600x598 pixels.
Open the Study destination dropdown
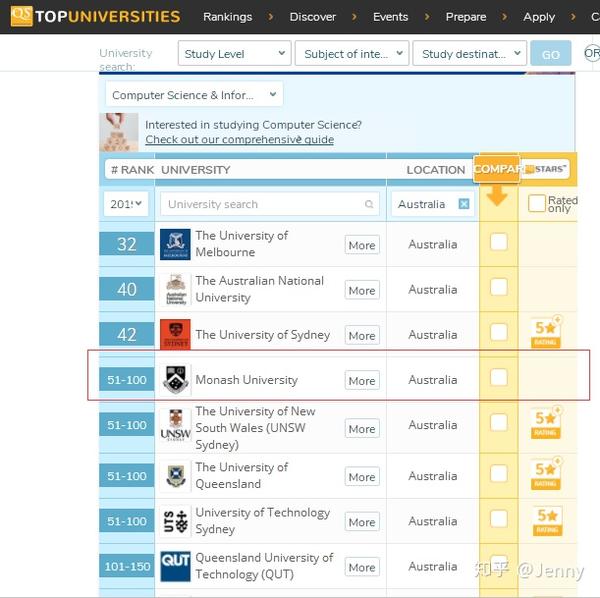(x=470, y=54)
